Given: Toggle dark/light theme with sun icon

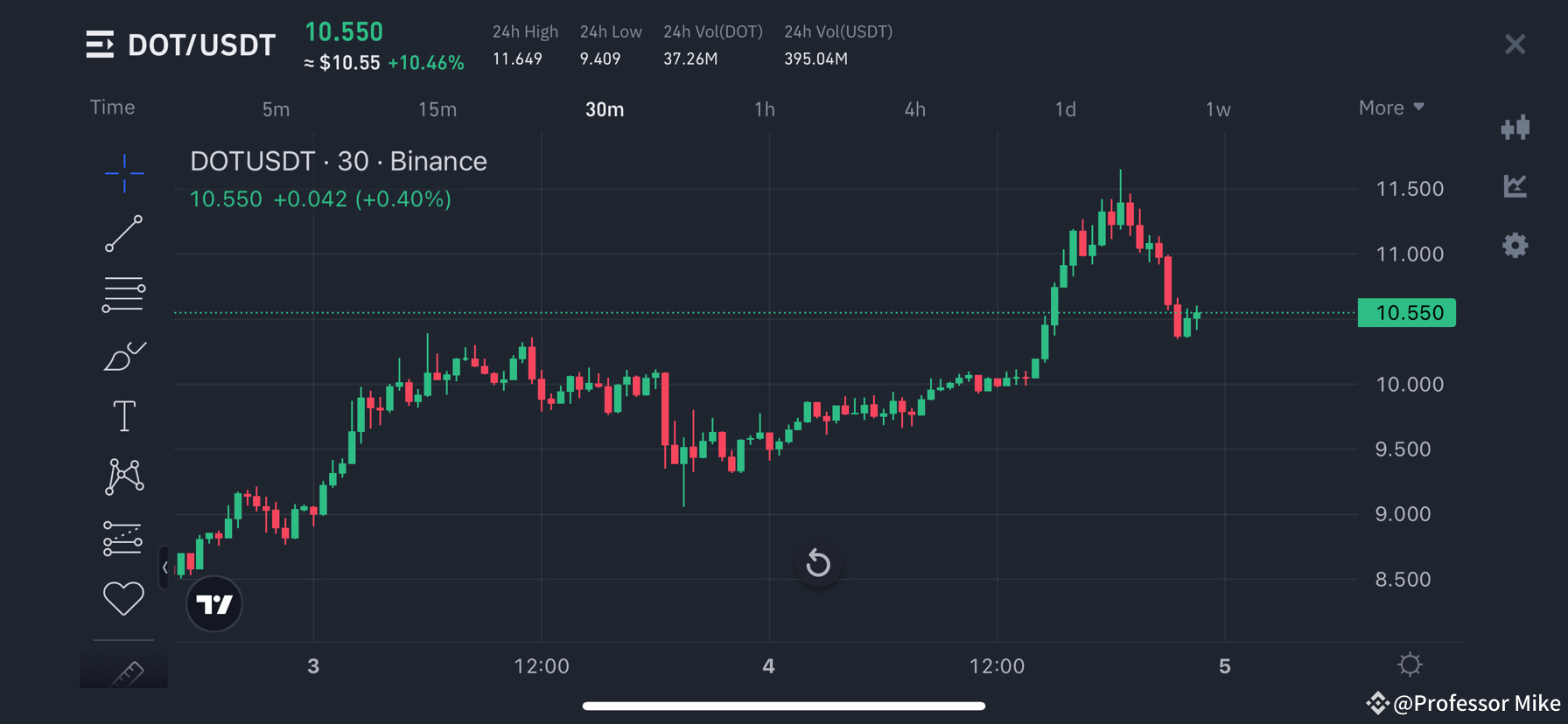Looking at the screenshot, I should 1409,665.
